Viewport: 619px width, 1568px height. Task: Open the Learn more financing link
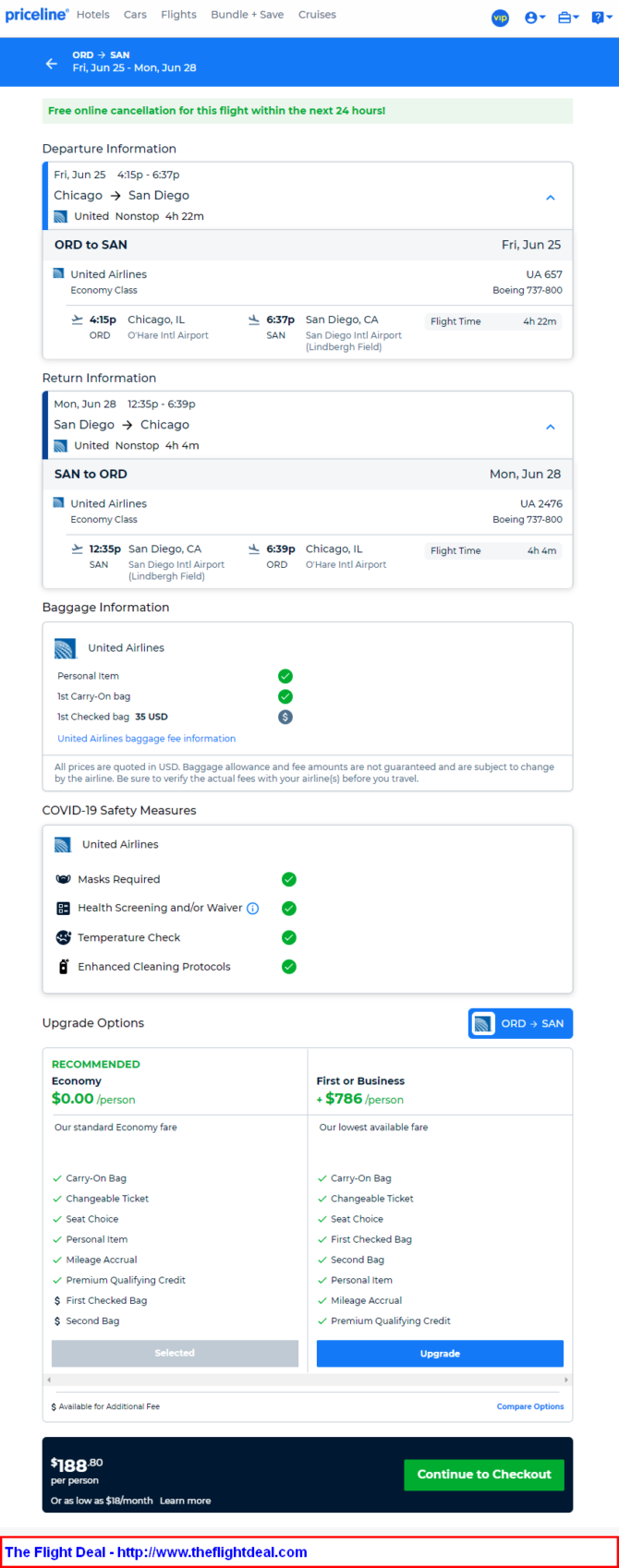[185, 1501]
